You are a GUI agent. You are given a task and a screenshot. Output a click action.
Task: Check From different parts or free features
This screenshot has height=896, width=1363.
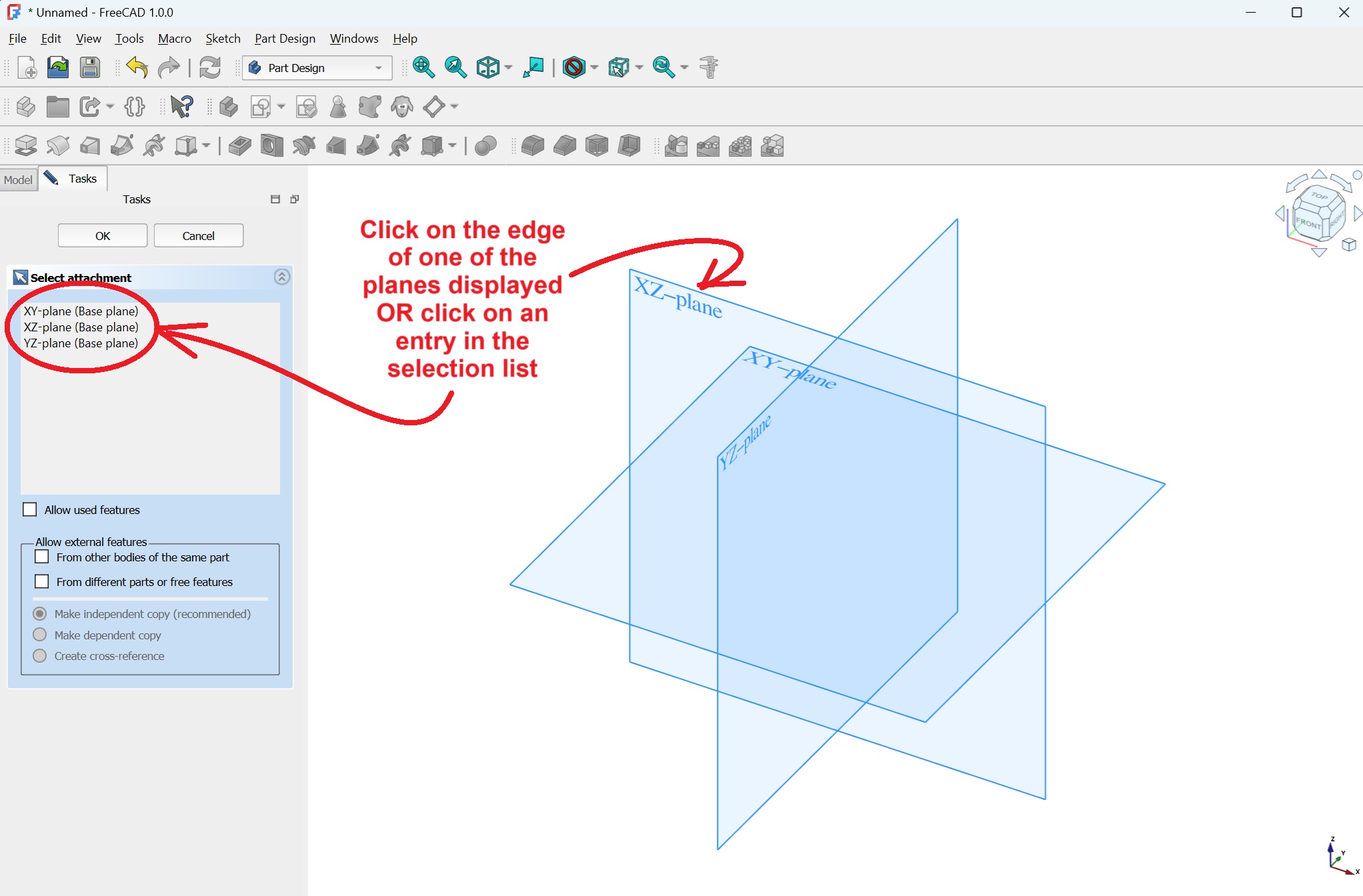(x=42, y=581)
